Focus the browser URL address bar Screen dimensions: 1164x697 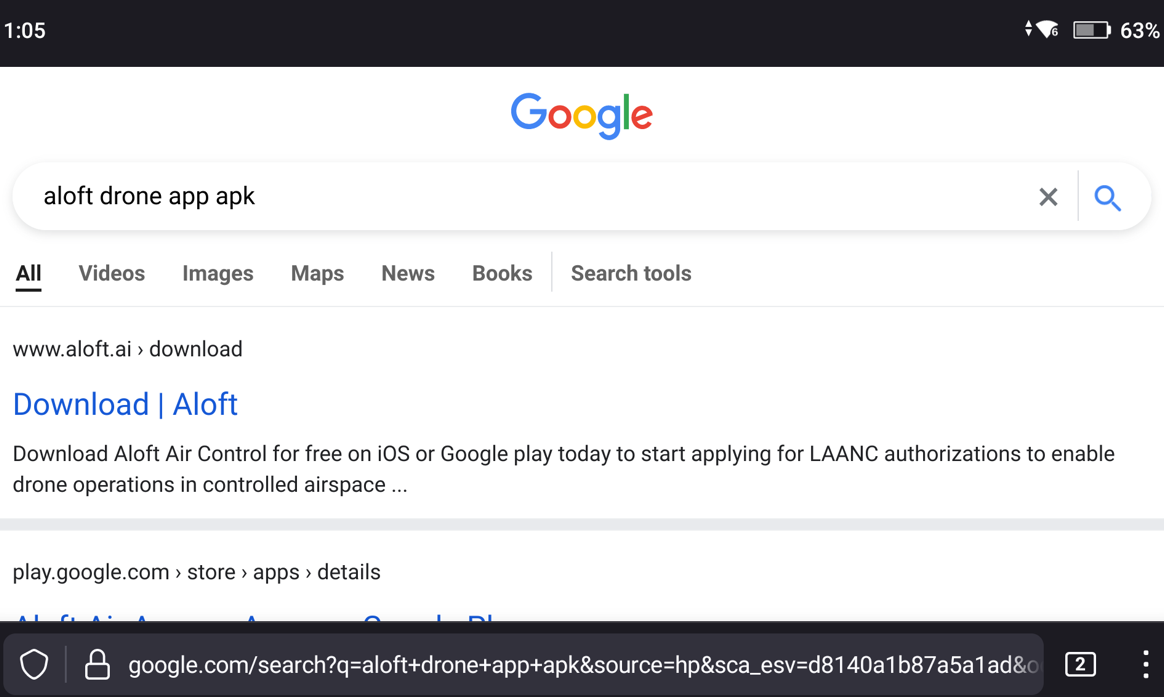click(x=580, y=664)
